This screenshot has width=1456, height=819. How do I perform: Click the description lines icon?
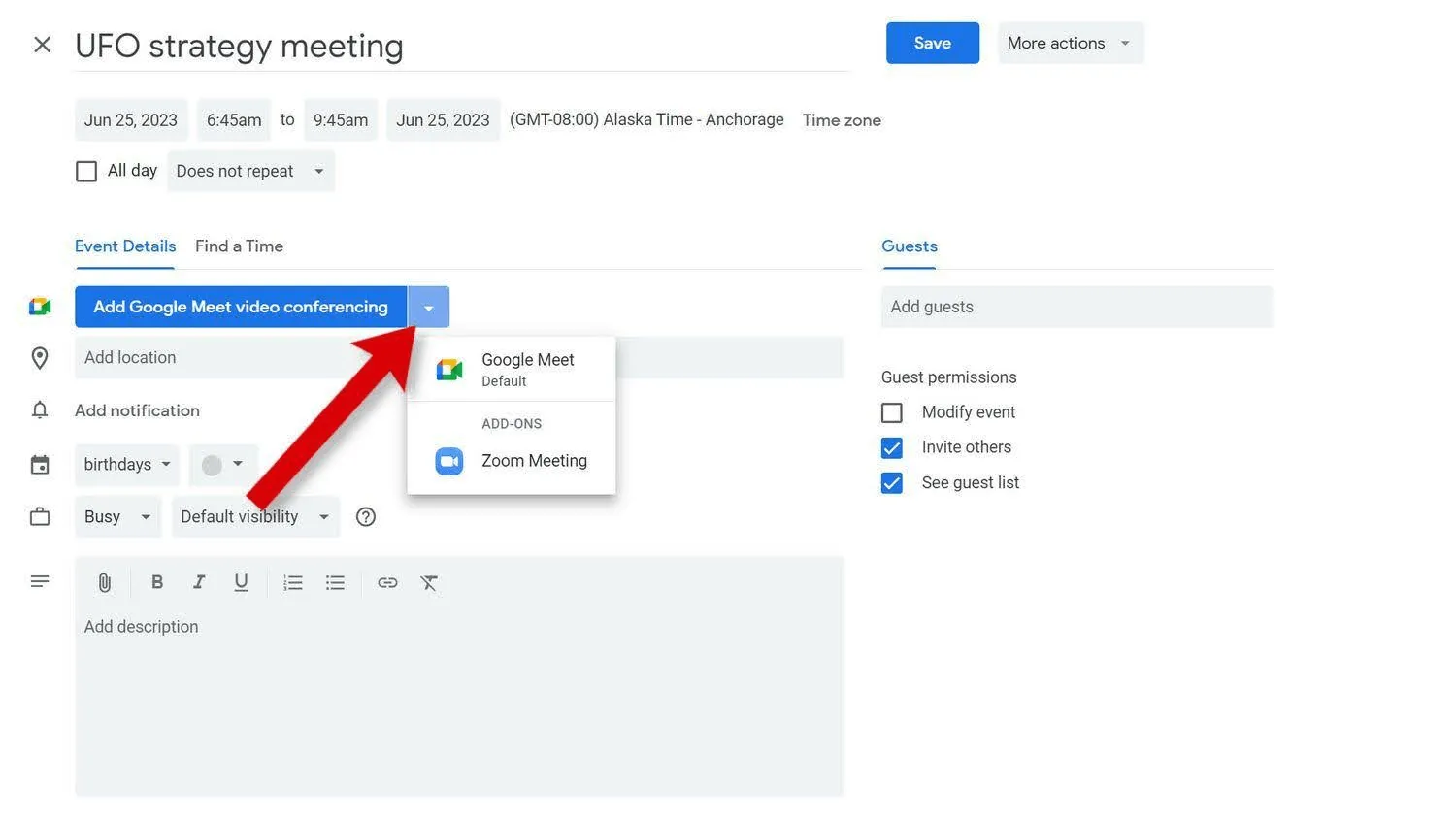click(40, 582)
